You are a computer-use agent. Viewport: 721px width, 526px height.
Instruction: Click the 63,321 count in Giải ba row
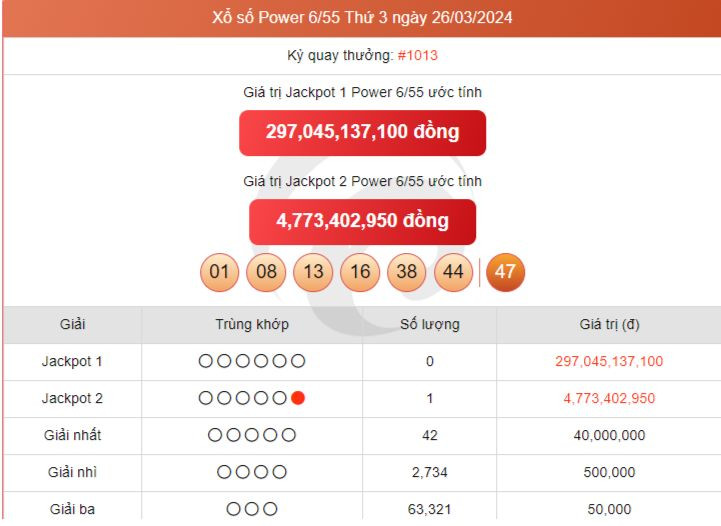(x=429, y=509)
